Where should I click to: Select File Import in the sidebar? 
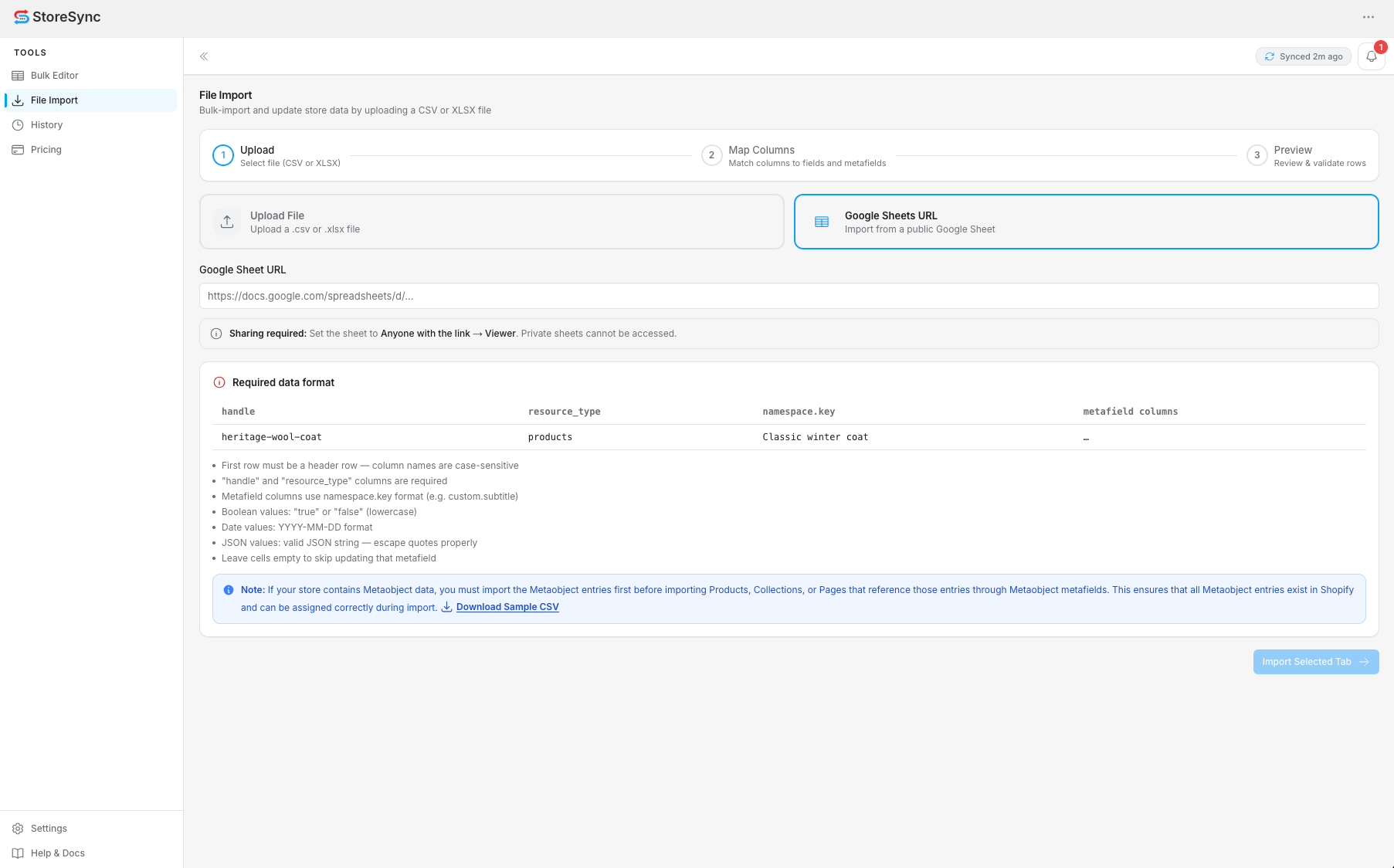click(x=91, y=100)
